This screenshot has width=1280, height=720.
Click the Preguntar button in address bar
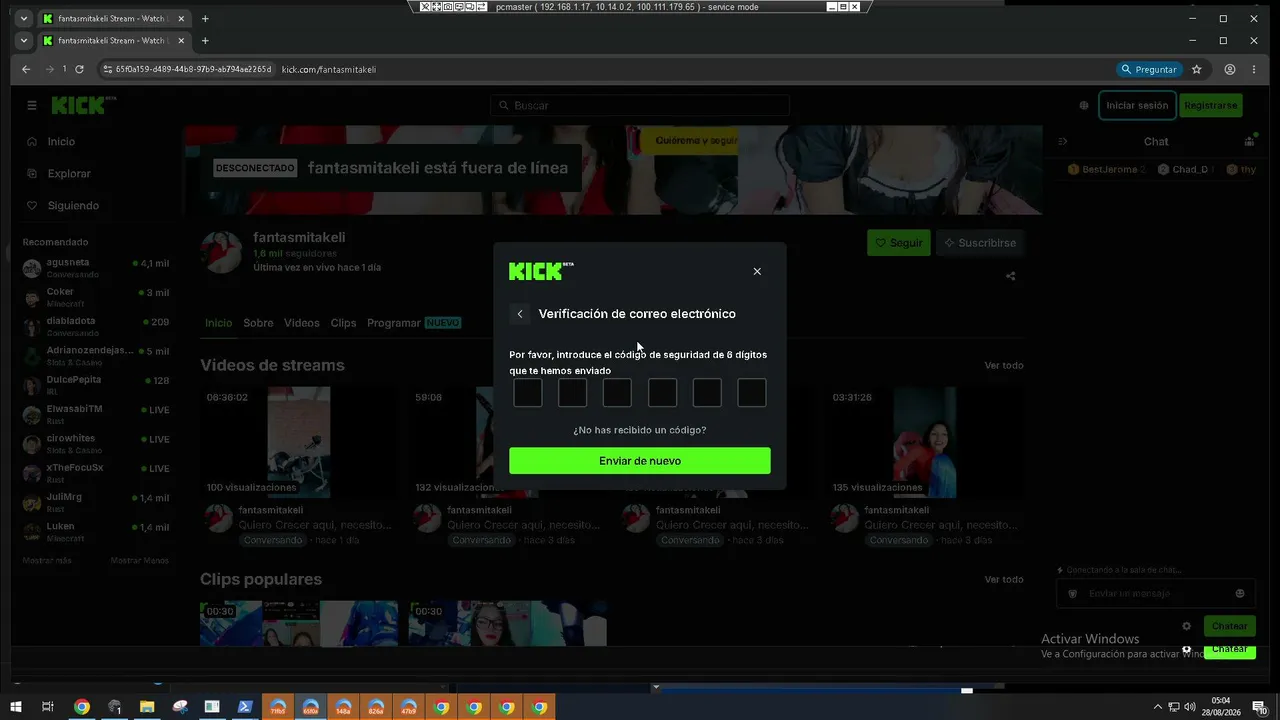(1149, 69)
